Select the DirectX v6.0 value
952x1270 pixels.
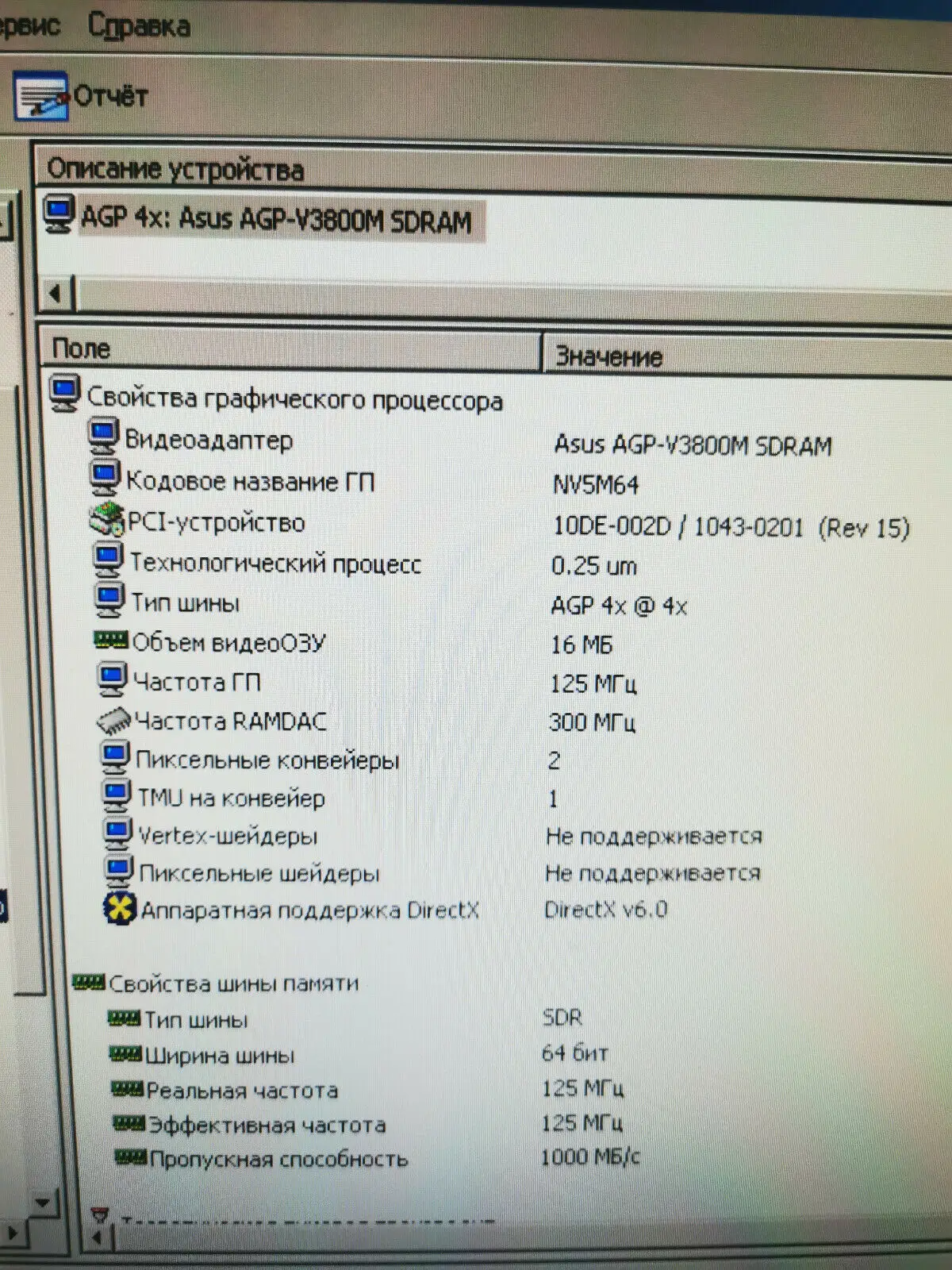(x=605, y=910)
